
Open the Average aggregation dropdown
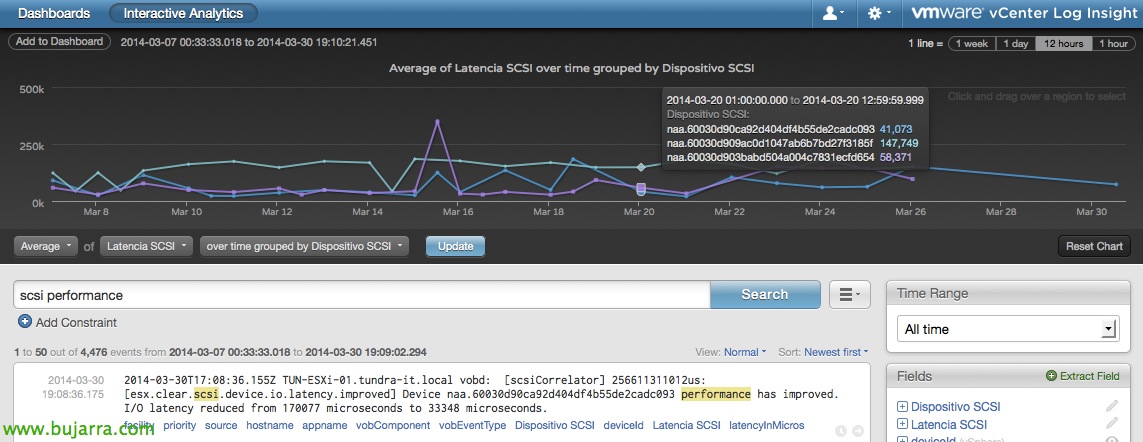[45, 247]
